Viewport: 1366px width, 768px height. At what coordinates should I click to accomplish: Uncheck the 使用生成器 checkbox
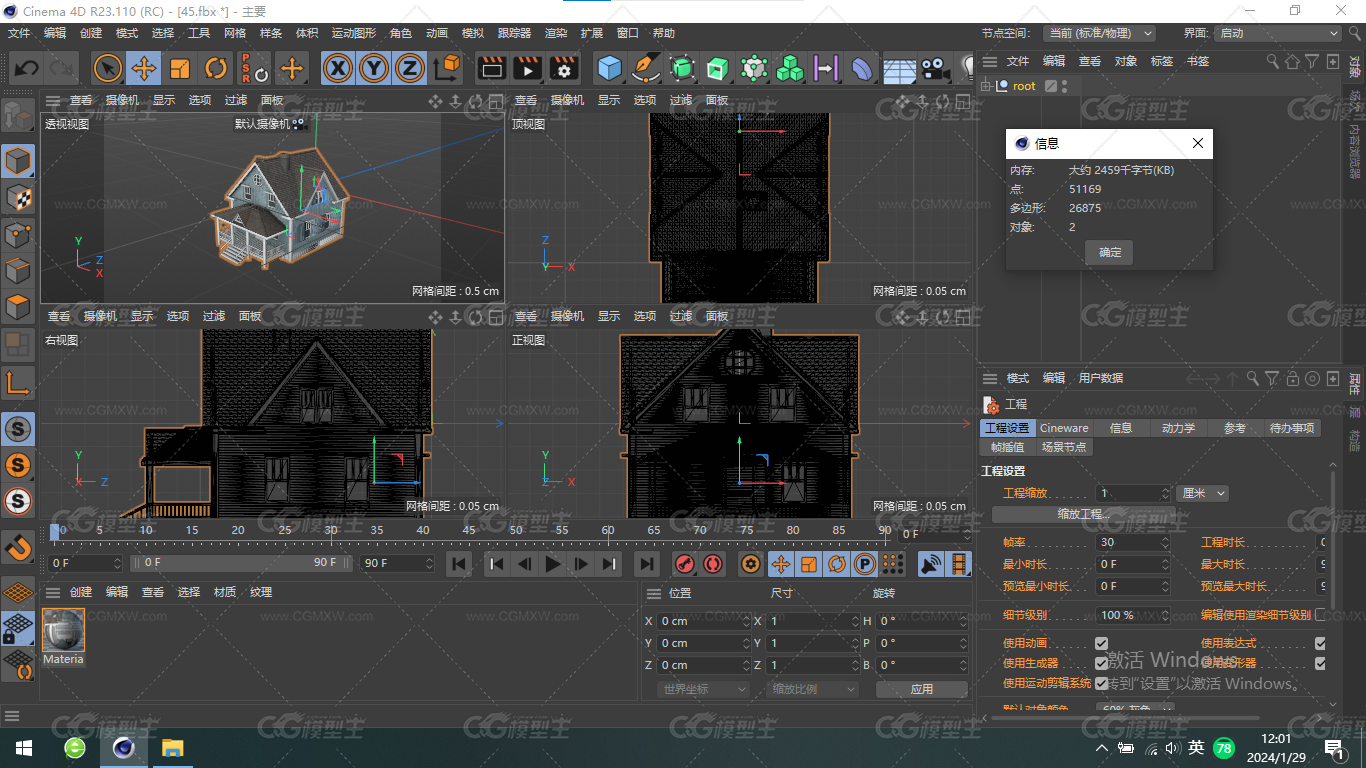(1101, 663)
